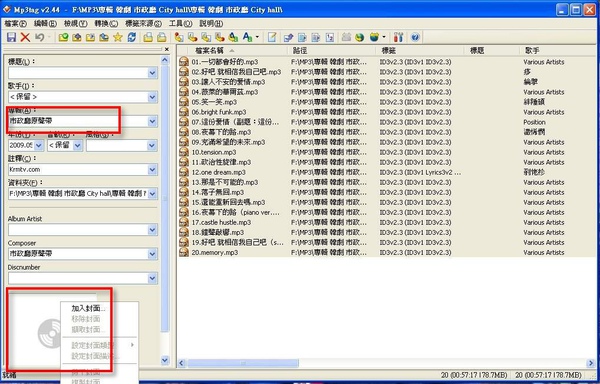Screen dimensions: 600x384
Task: Click the file icon of 05.笑一笑.mp3
Action: tap(184, 102)
